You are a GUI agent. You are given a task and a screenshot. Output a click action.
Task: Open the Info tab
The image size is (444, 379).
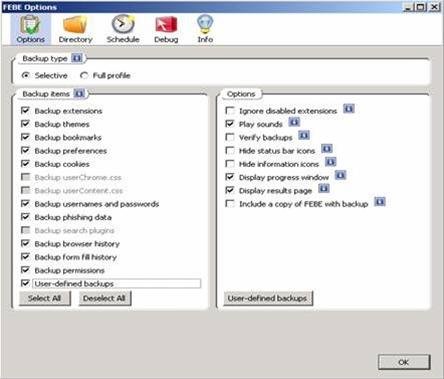[205, 30]
